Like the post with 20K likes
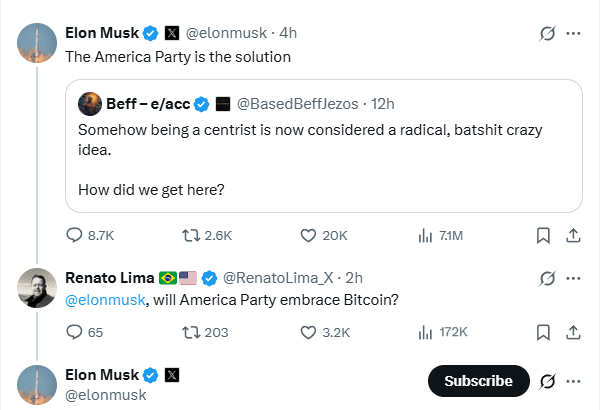602x410 pixels. pyautogui.click(x=309, y=235)
